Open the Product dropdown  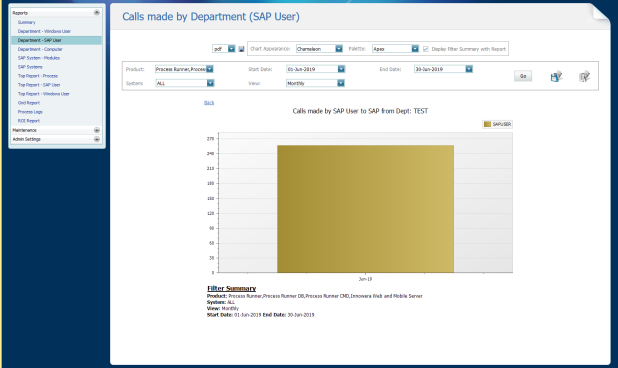click(210, 69)
